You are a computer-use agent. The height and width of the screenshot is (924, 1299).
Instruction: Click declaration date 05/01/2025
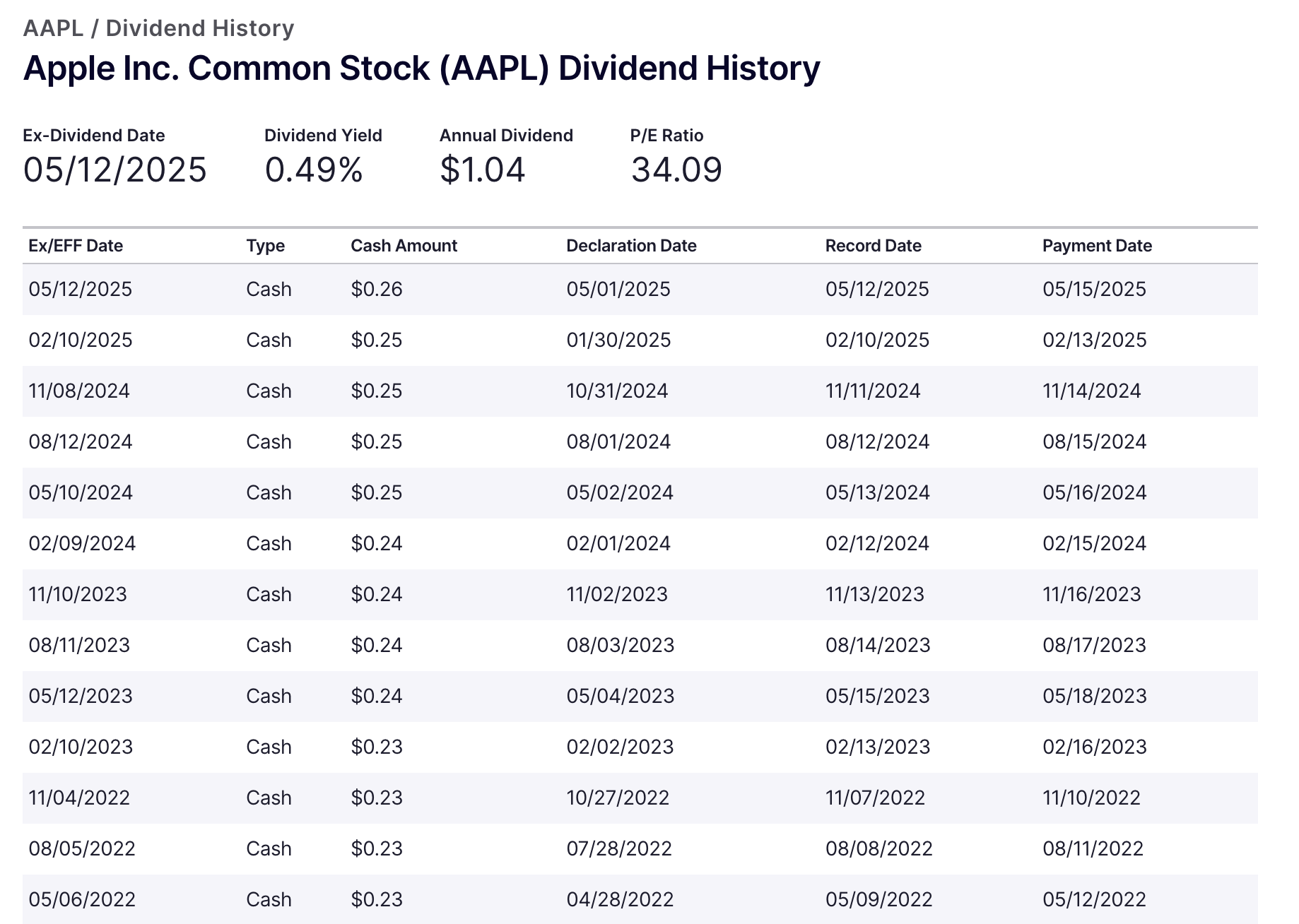pos(618,289)
